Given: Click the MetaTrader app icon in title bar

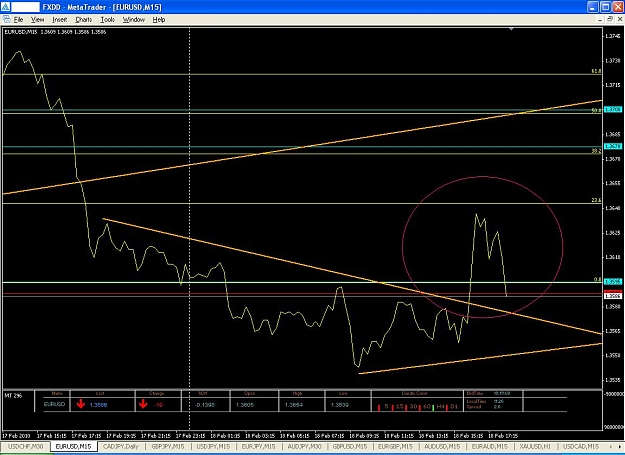Looking at the screenshot, I should pyautogui.click(x=6, y=7).
